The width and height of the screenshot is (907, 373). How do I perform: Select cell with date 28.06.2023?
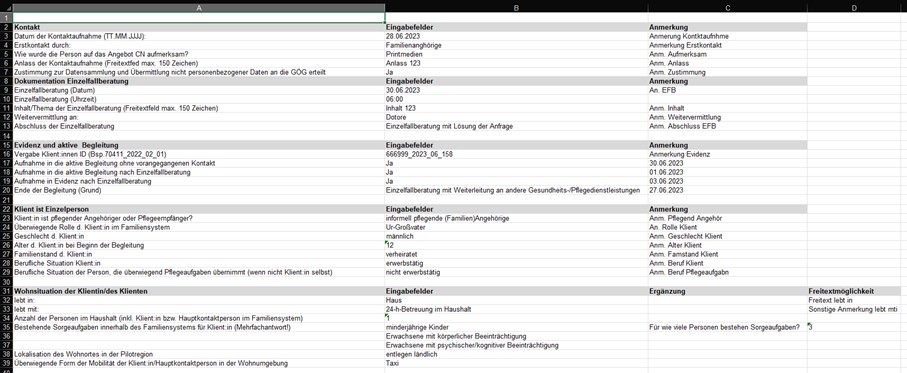pyautogui.click(x=516, y=36)
